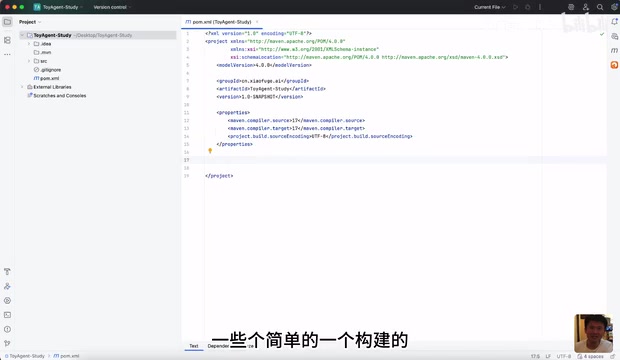The image size is (620, 360).
Task: Expand External Libraries node
Action: click(x=22, y=87)
